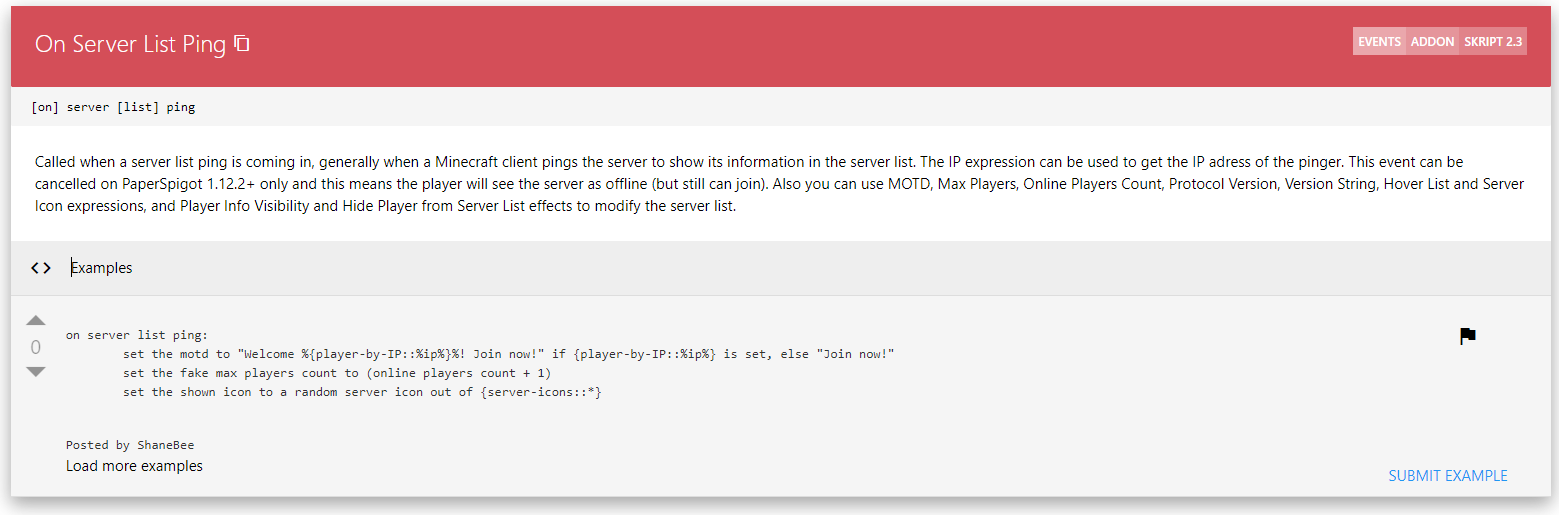The width and height of the screenshot is (1559, 515).
Task: Click the 'on server list ping:' code line
Action: 137,335
